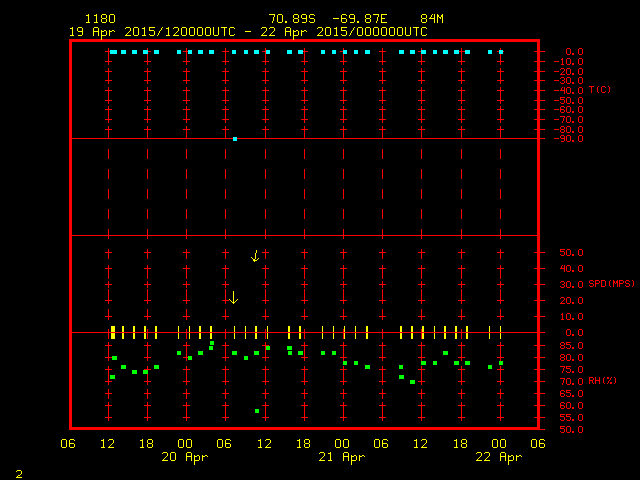Click the RH(%) axis label
640x480 pixels.
coord(600,381)
